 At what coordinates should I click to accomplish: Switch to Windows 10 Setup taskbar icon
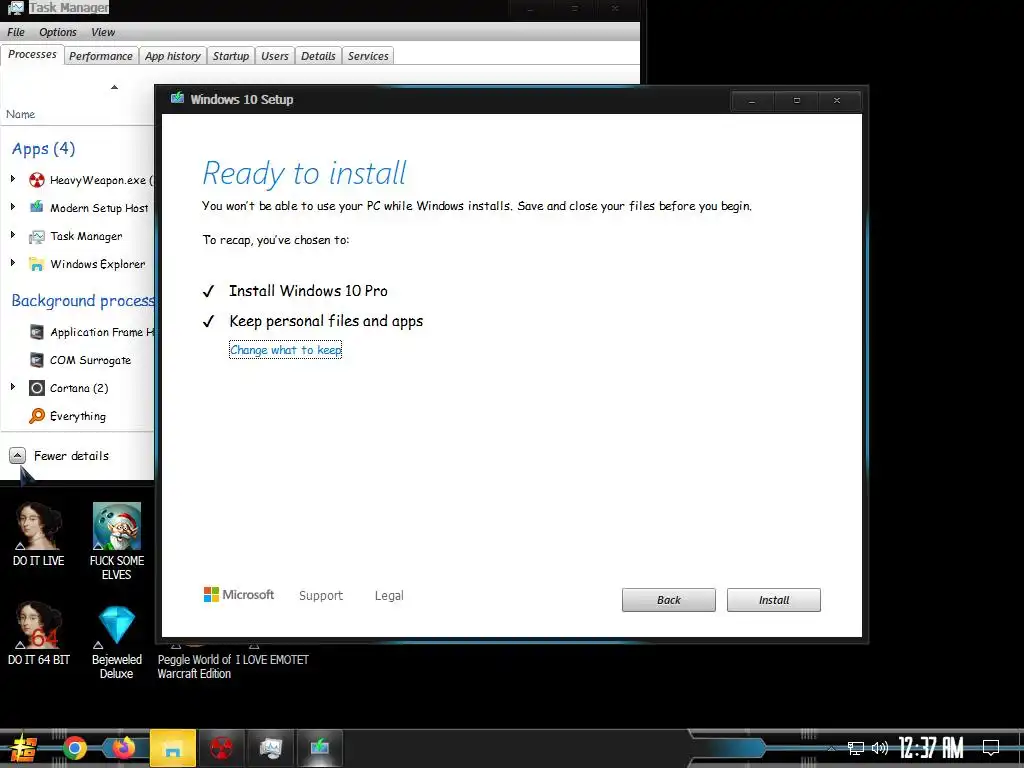(319, 748)
